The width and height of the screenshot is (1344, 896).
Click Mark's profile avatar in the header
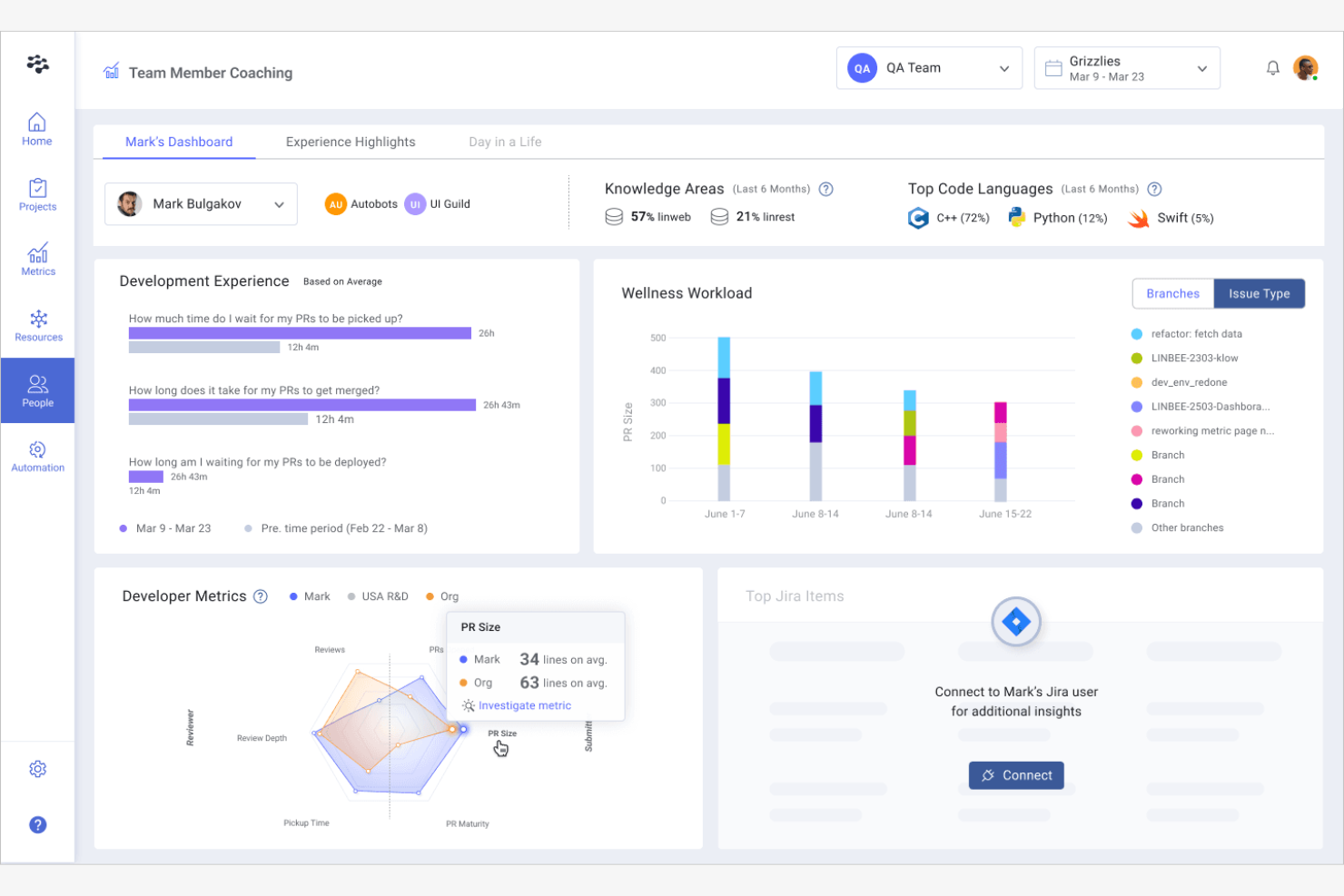click(x=1306, y=67)
